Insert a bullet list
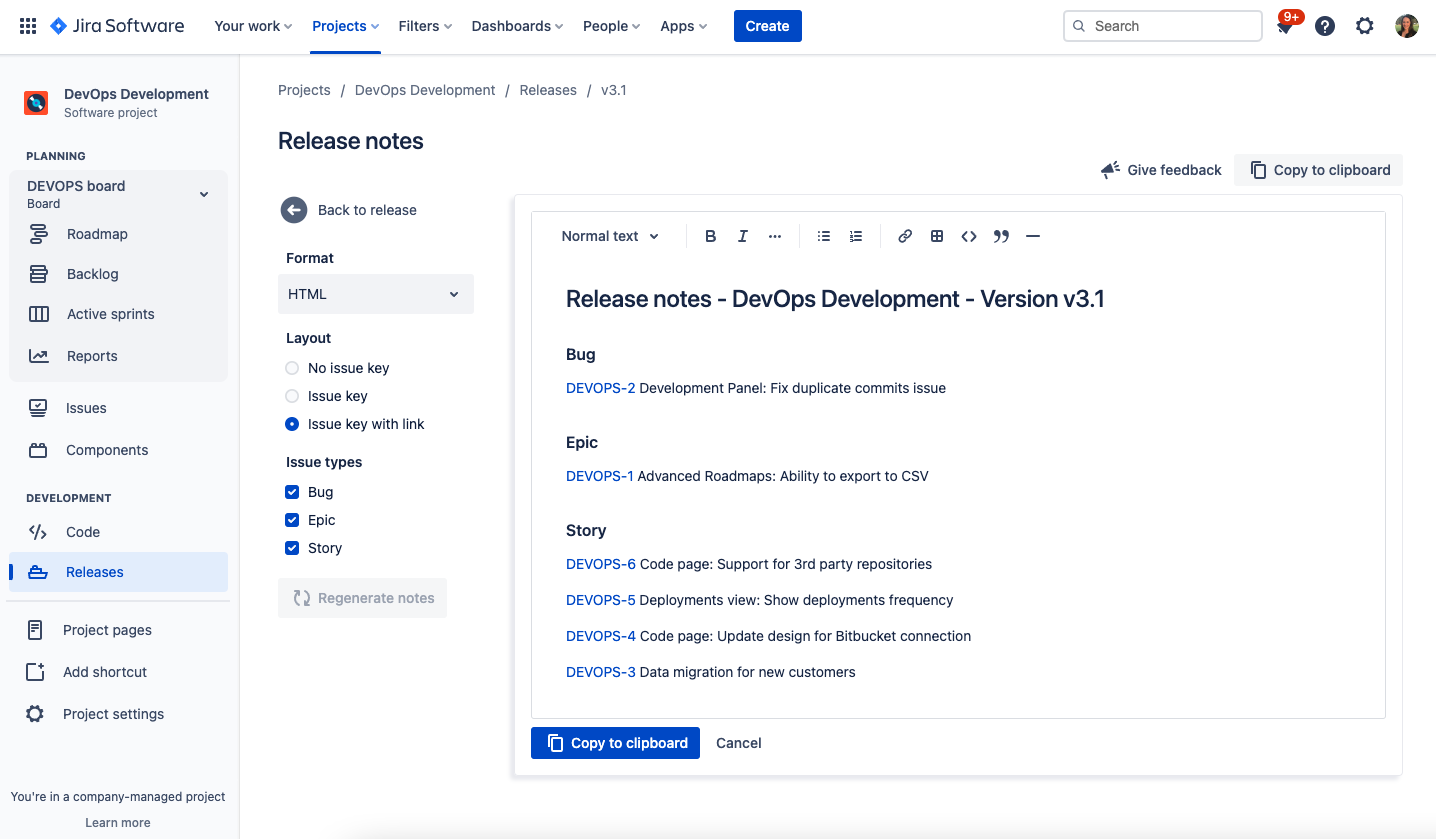 point(824,236)
